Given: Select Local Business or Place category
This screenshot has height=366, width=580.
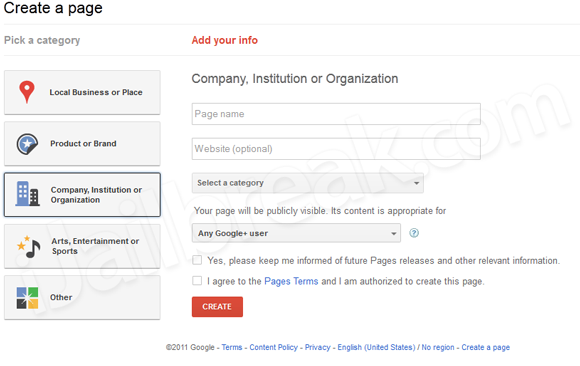Looking at the screenshot, I should 82,92.
